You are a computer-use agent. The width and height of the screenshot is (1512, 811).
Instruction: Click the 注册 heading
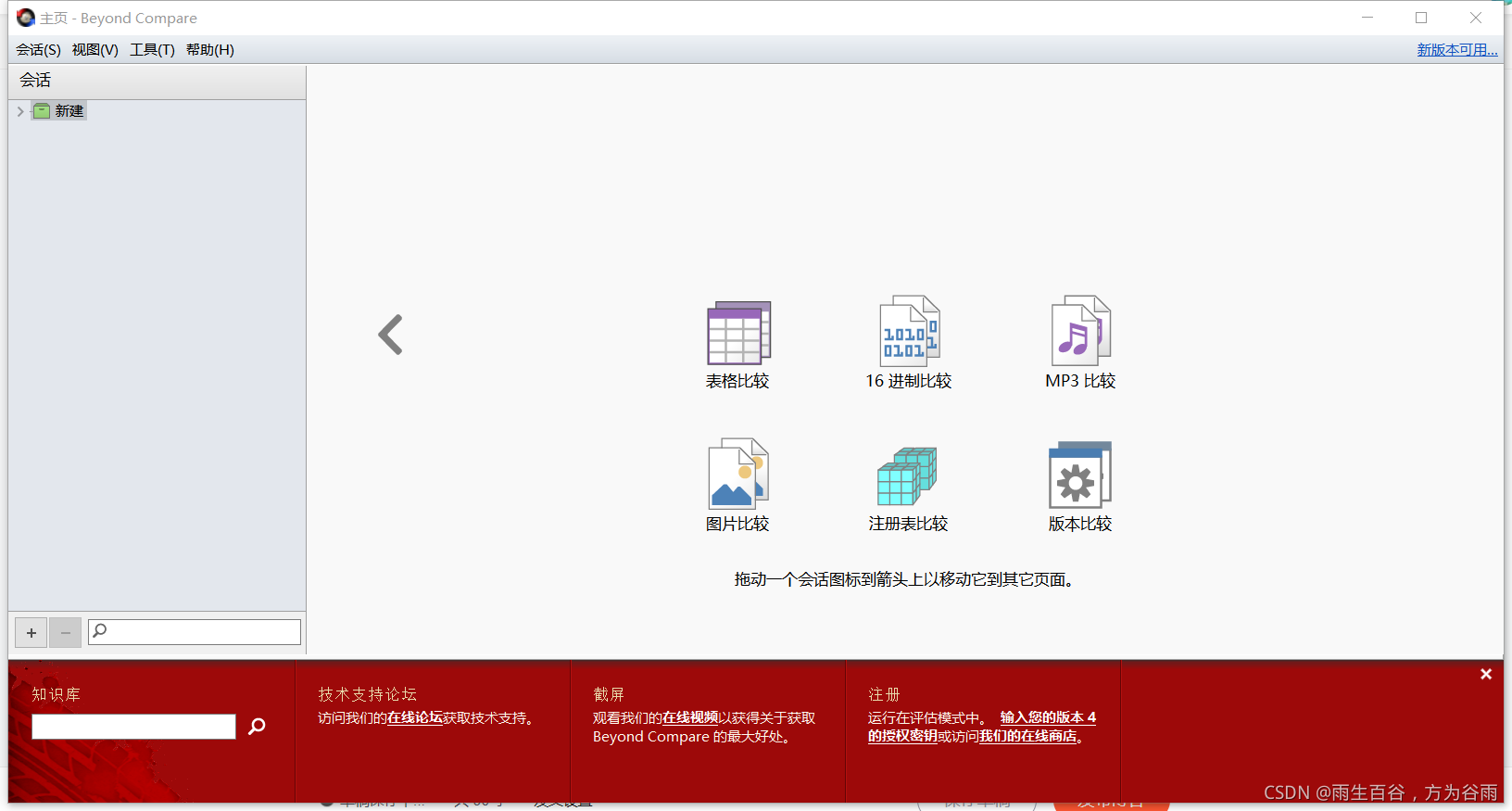(884, 694)
